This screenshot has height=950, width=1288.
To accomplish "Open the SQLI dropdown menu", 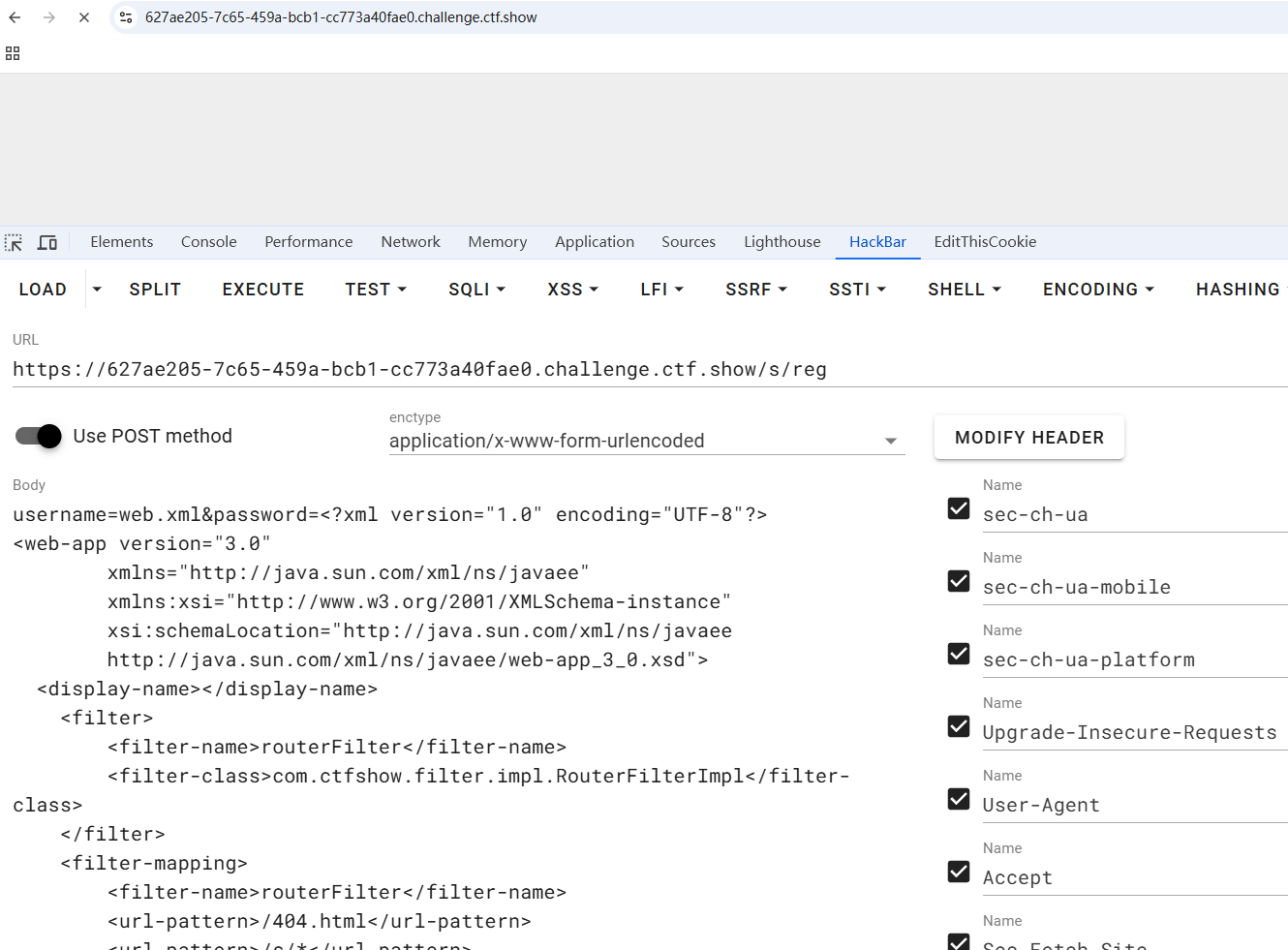I will pos(476,290).
